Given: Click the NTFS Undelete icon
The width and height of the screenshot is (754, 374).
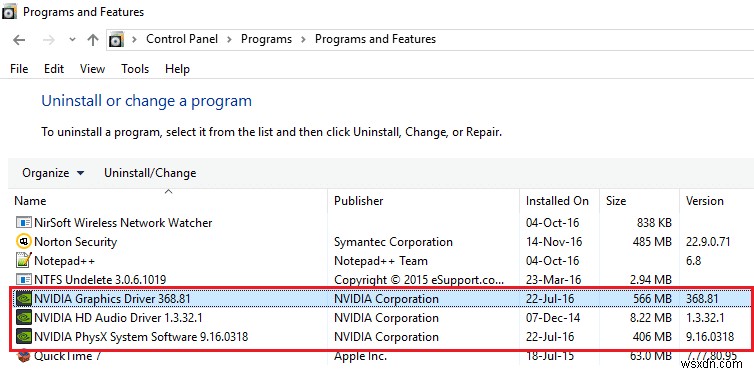Looking at the screenshot, I should click(x=24, y=279).
